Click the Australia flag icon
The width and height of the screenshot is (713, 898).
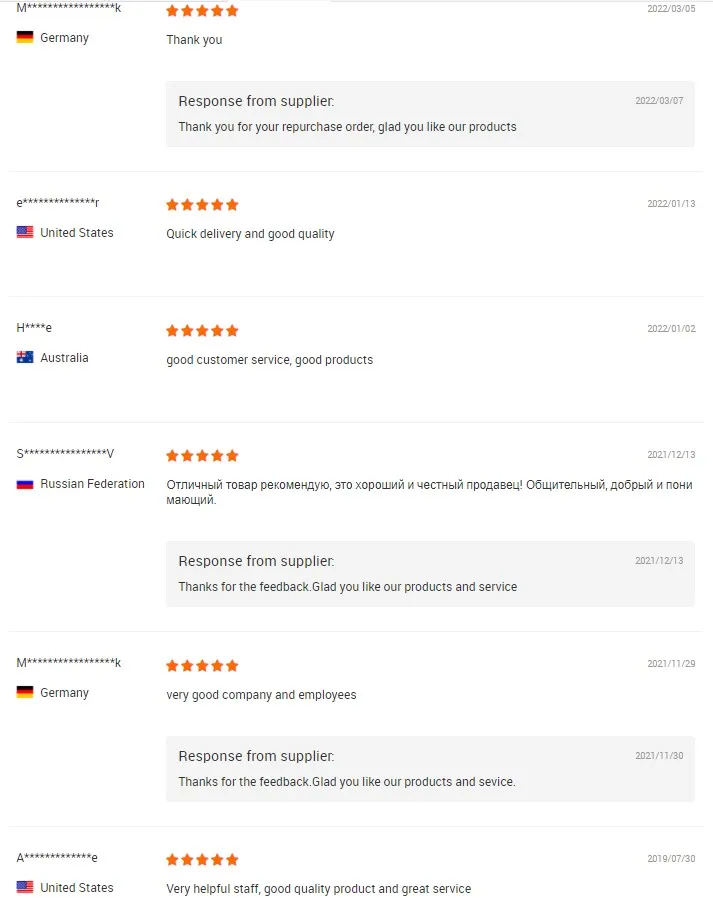25,358
